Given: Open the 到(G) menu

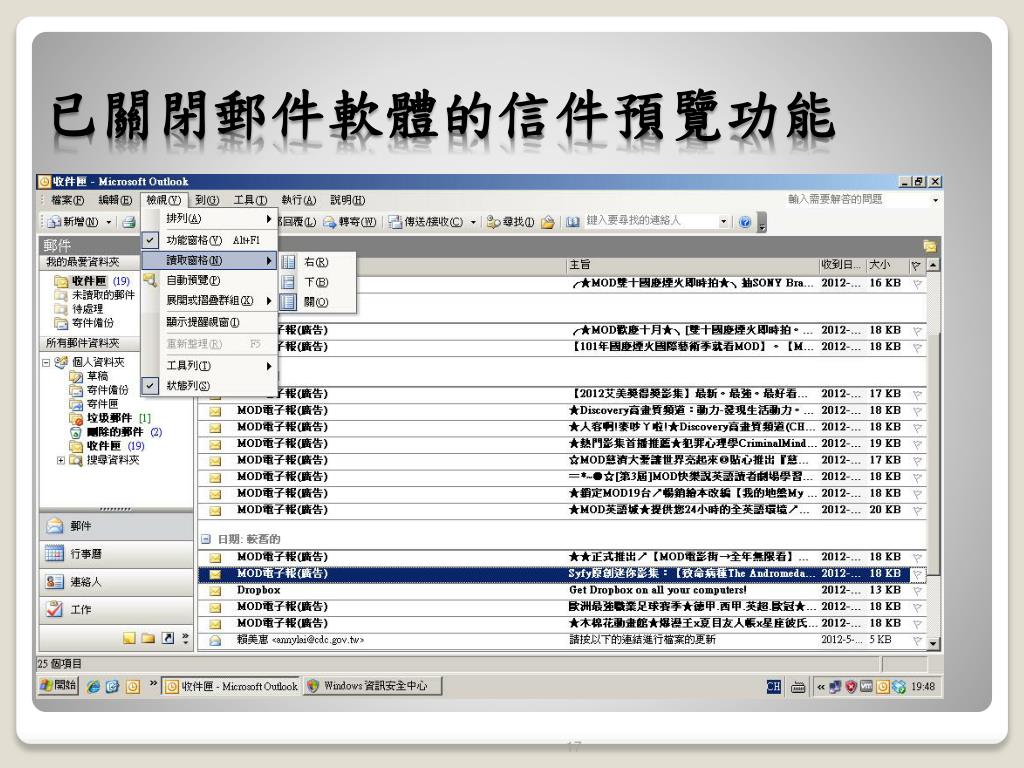Looking at the screenshot, I should tap(207, 200).
